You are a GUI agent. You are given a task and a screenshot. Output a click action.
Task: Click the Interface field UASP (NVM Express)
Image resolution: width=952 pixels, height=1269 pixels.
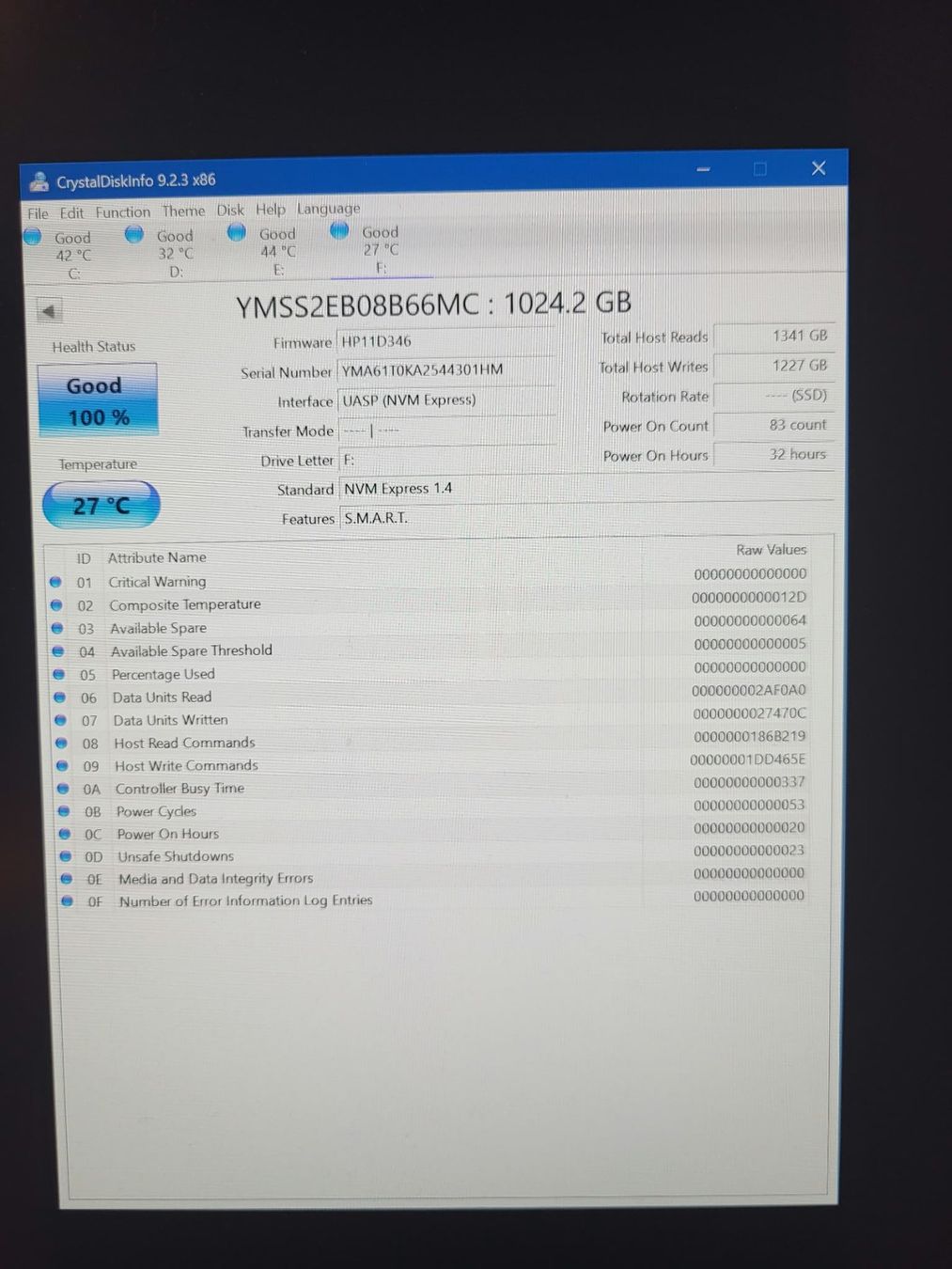click(x=445, y=400)
